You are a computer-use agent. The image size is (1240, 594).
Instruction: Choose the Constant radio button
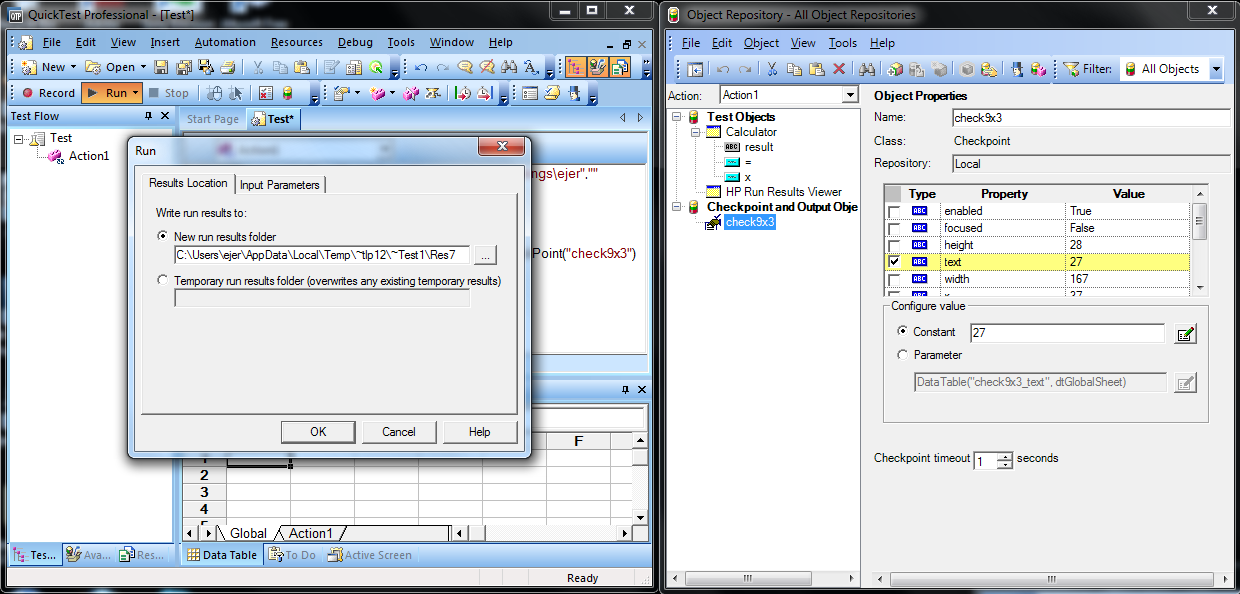pos(903,332)
